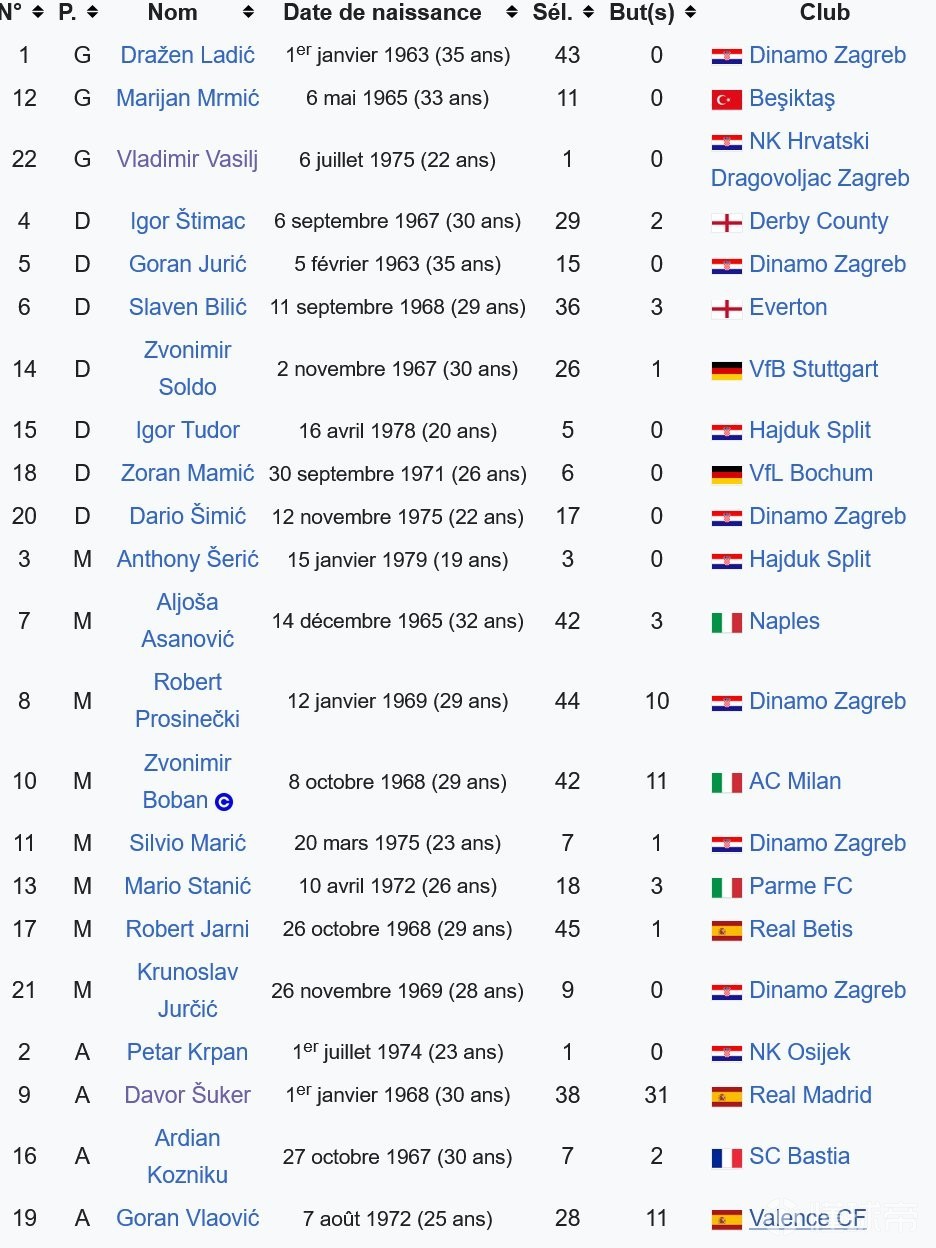936x1248 pixels.
Task: Sort by Date de naissance arrows
Action: [512, 13]
